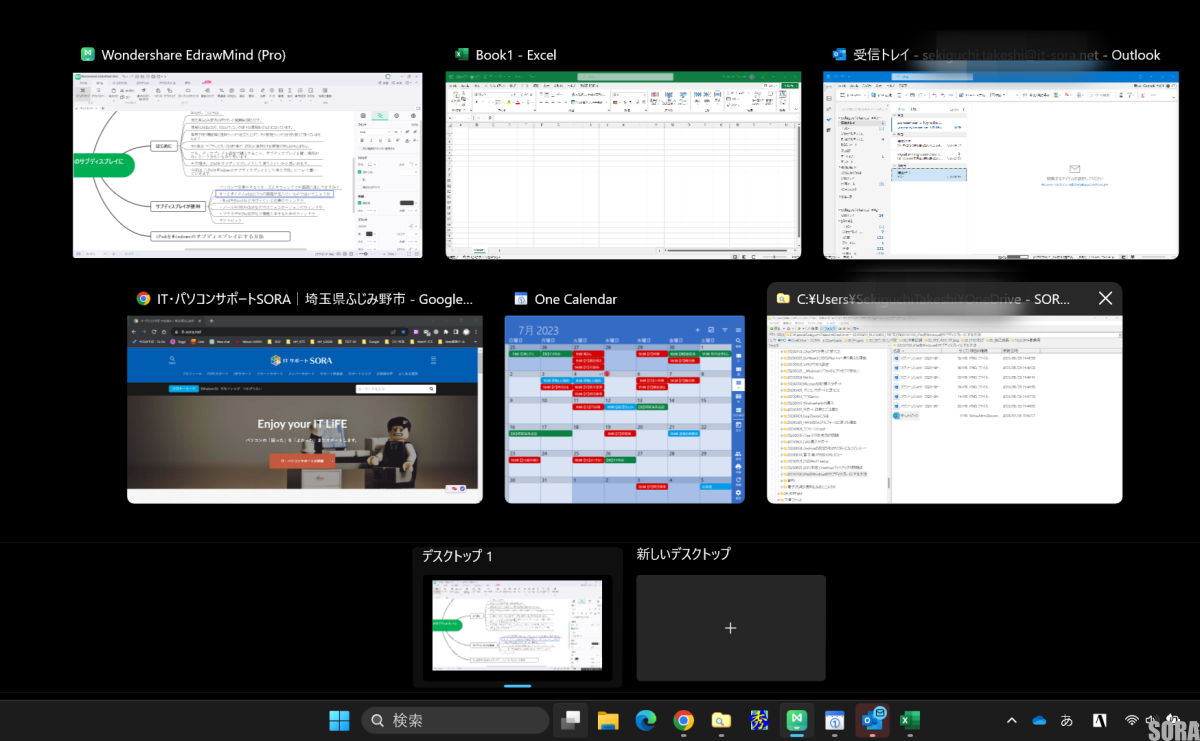This screenshot has height=741, width=1200.
Task: Open the Windows Start menu
Action: click(339, 720)
